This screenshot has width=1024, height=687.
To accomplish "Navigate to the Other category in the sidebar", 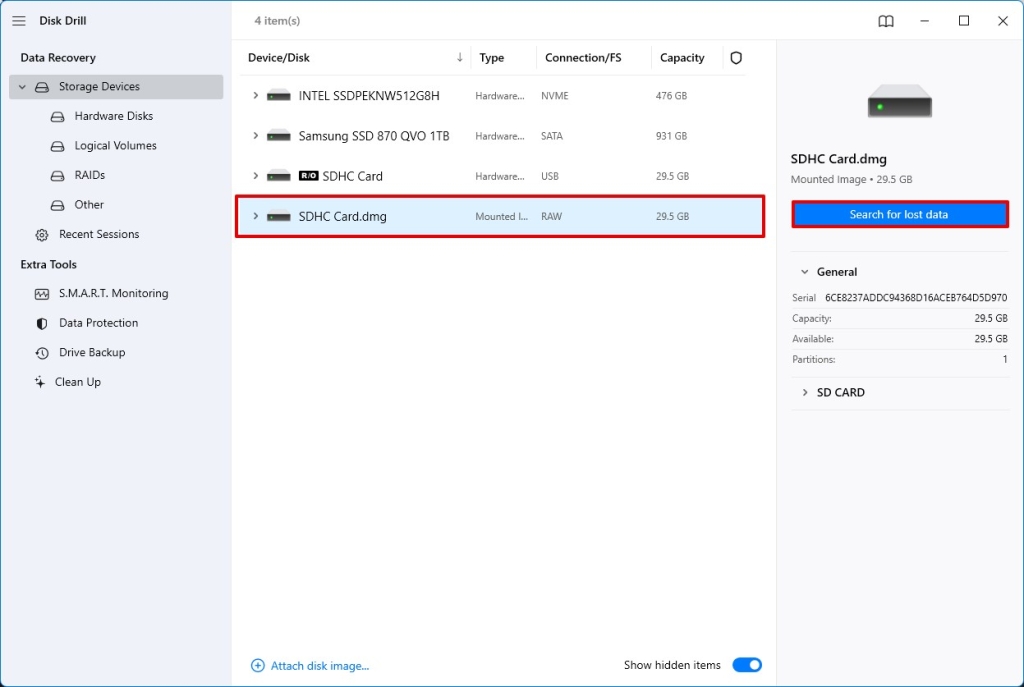I will [x=88, y=205].
